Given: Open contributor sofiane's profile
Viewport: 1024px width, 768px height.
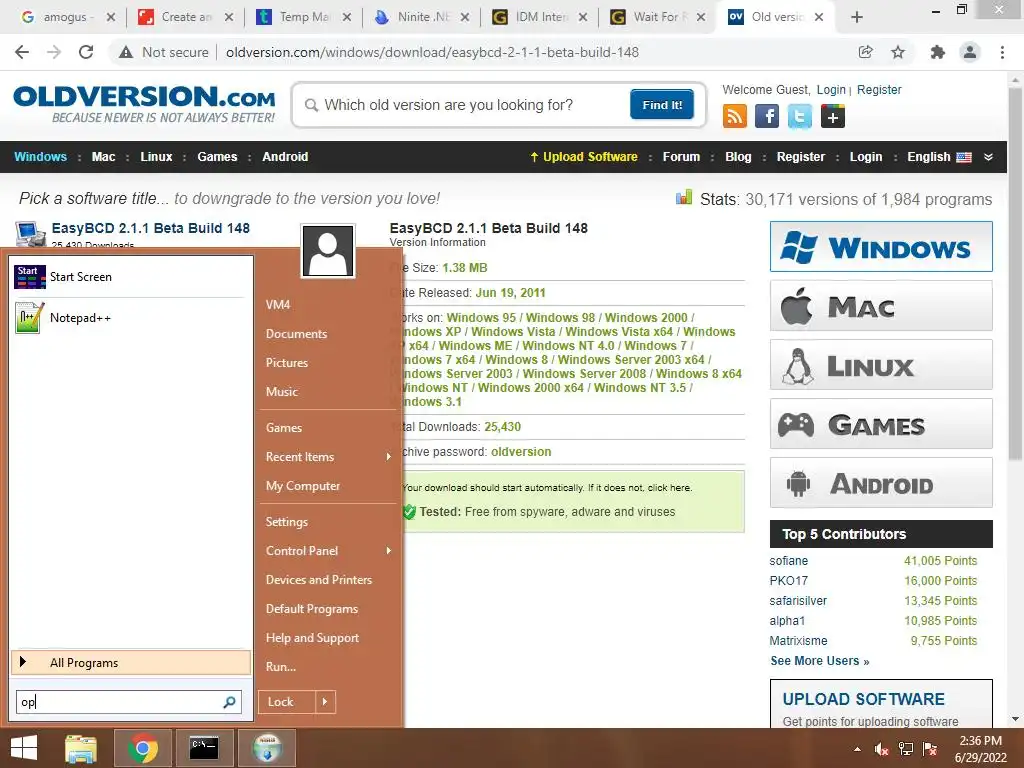Looking at the screenshot, I should 788,561.
